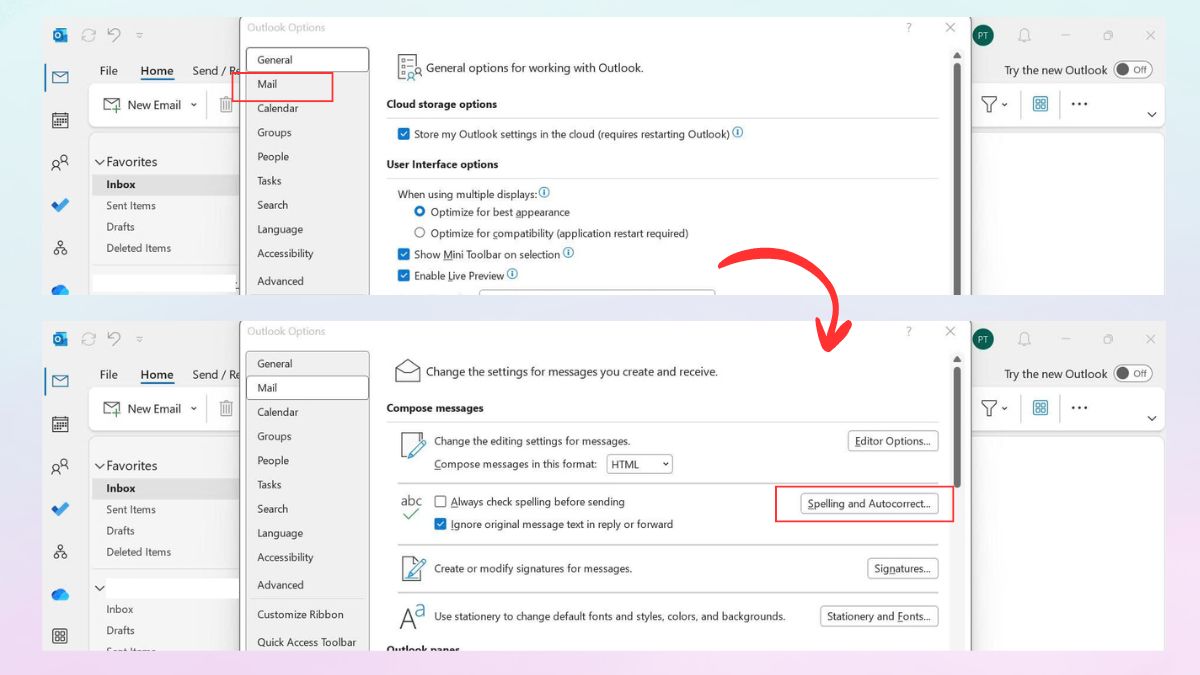Click PT avatar in lower screenshot
Image resolution: width=1200 pixels, height=675 pixels.
point(983,339)
